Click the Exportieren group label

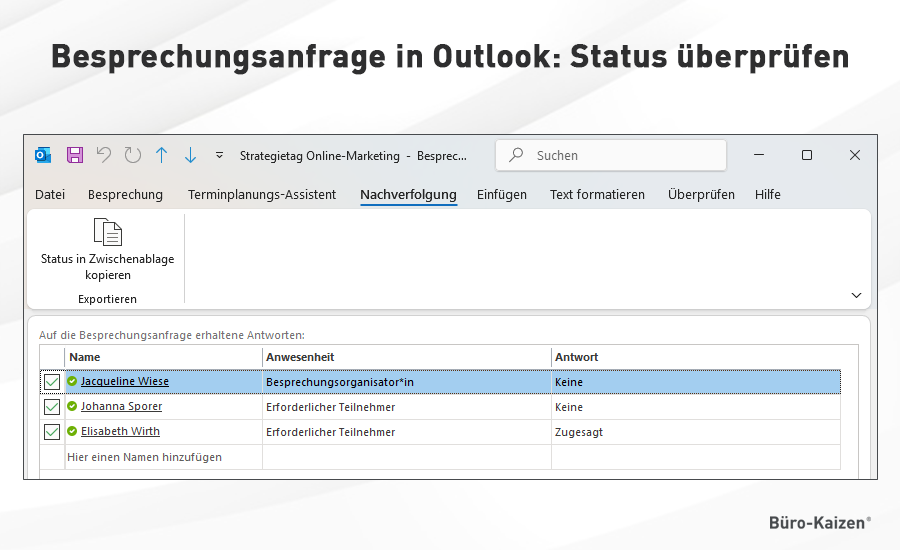[x=107, y=299]
